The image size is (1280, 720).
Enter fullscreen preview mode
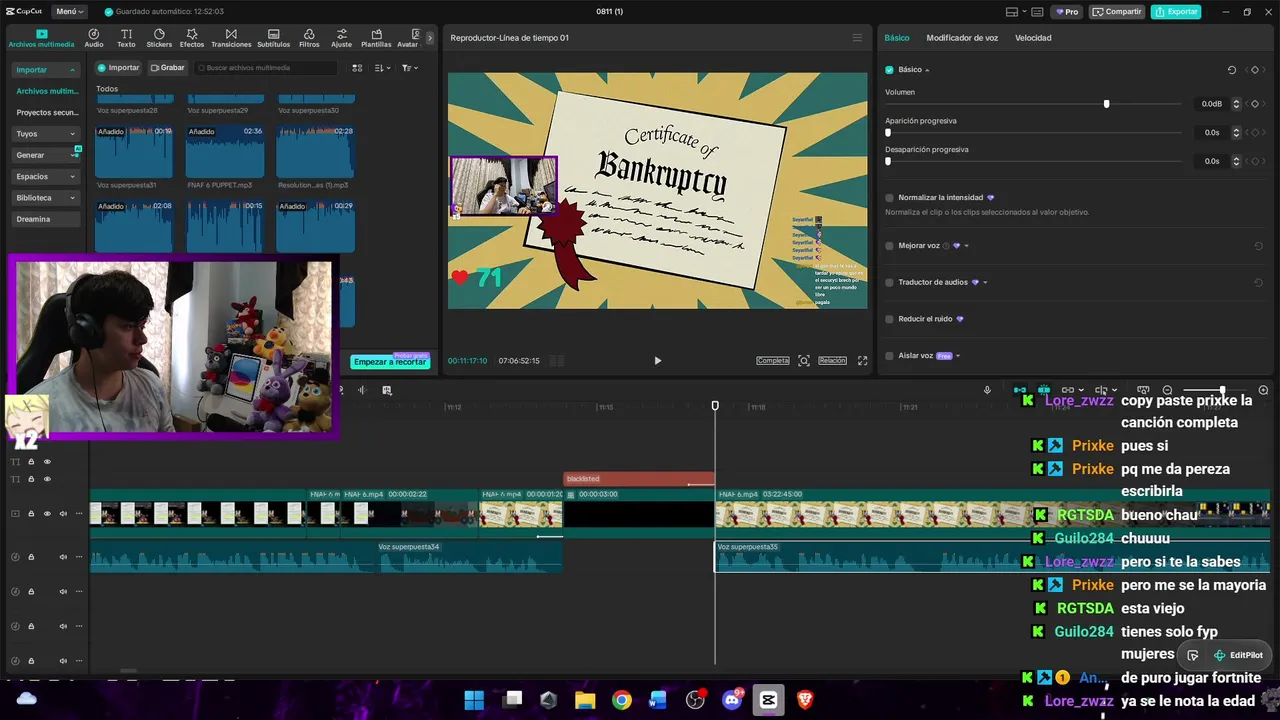(x=862, y=360)
